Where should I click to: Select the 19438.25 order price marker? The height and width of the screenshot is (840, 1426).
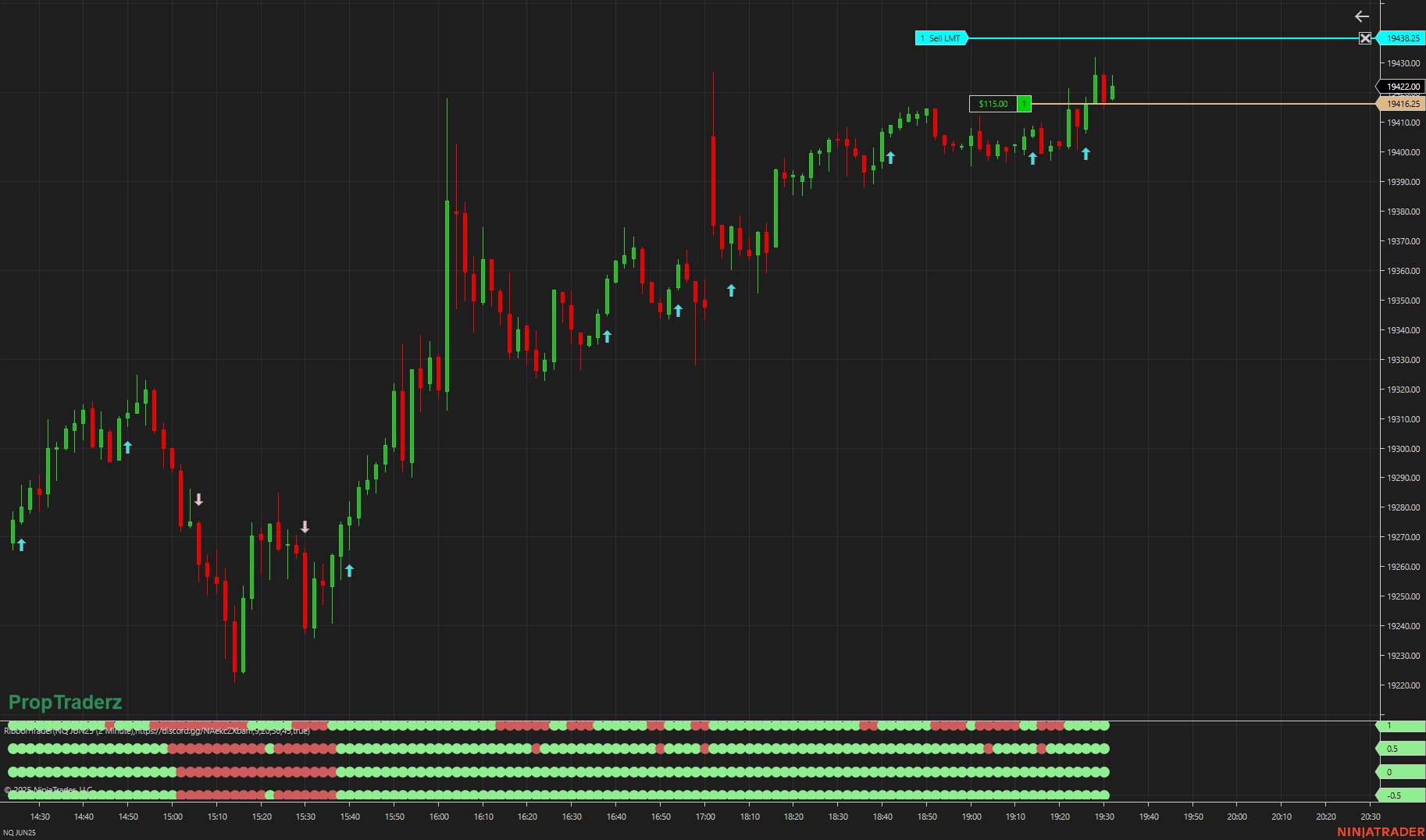click(x=1403, y=37)
